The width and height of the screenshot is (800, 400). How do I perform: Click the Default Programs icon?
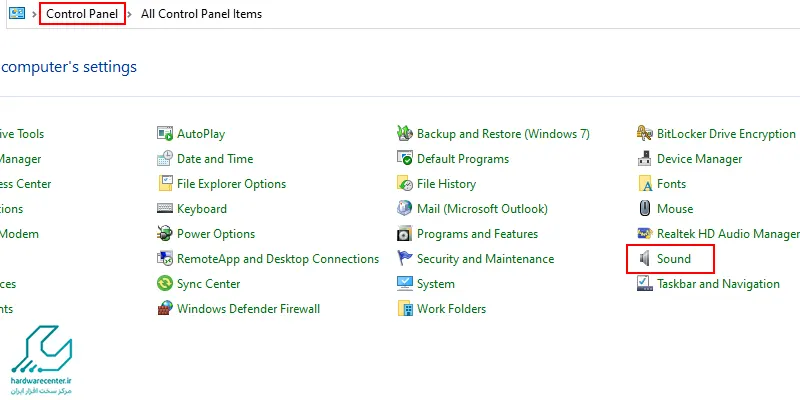coord(405,159)
